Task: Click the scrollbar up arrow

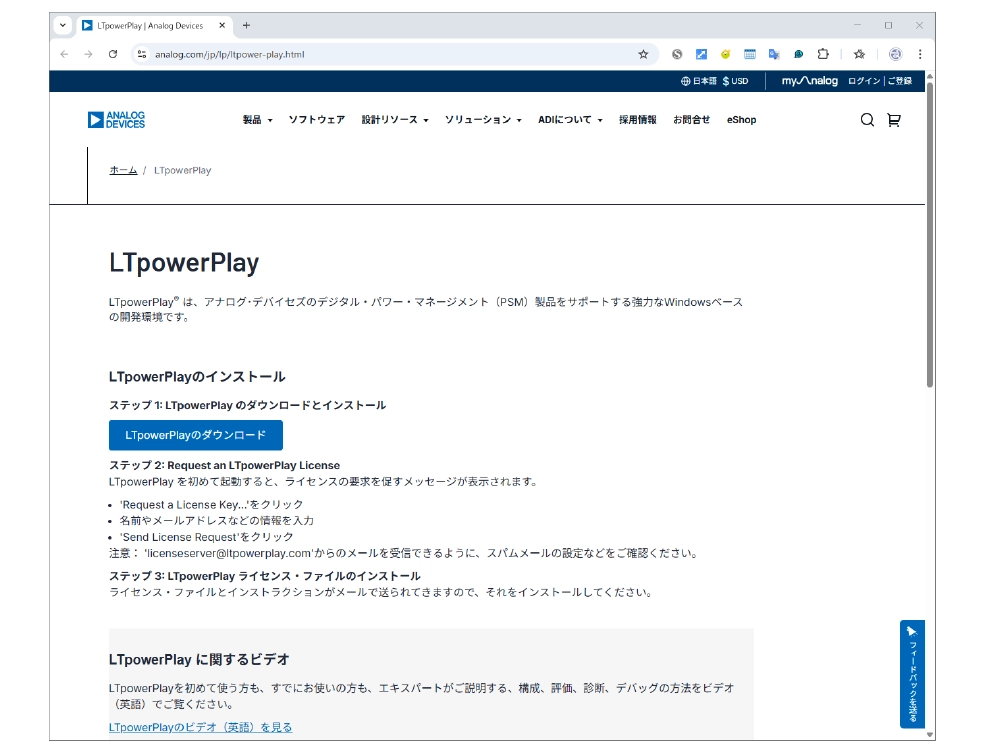Action: tap(930, 76)
